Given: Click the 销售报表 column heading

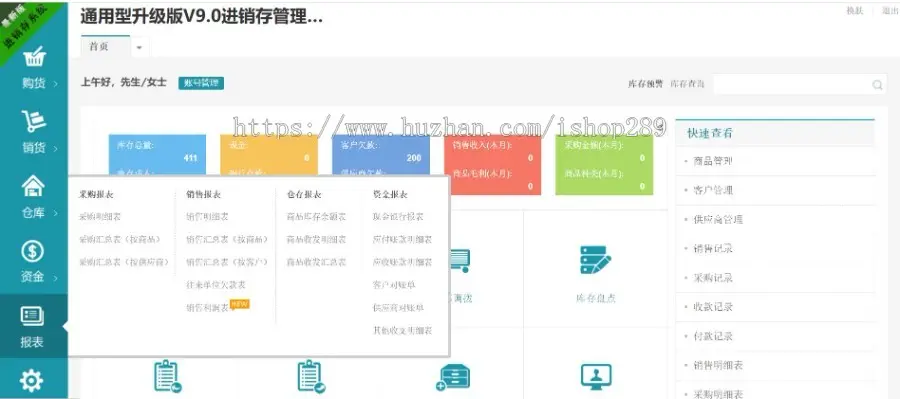Looking at the screenshot, I should [203, 195].
